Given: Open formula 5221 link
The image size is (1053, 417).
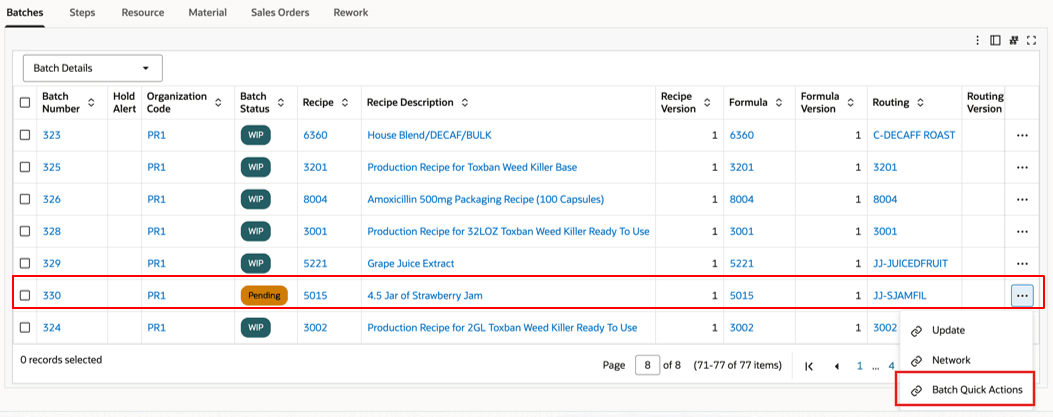Looking at the screenshot, I should [742, 263].
